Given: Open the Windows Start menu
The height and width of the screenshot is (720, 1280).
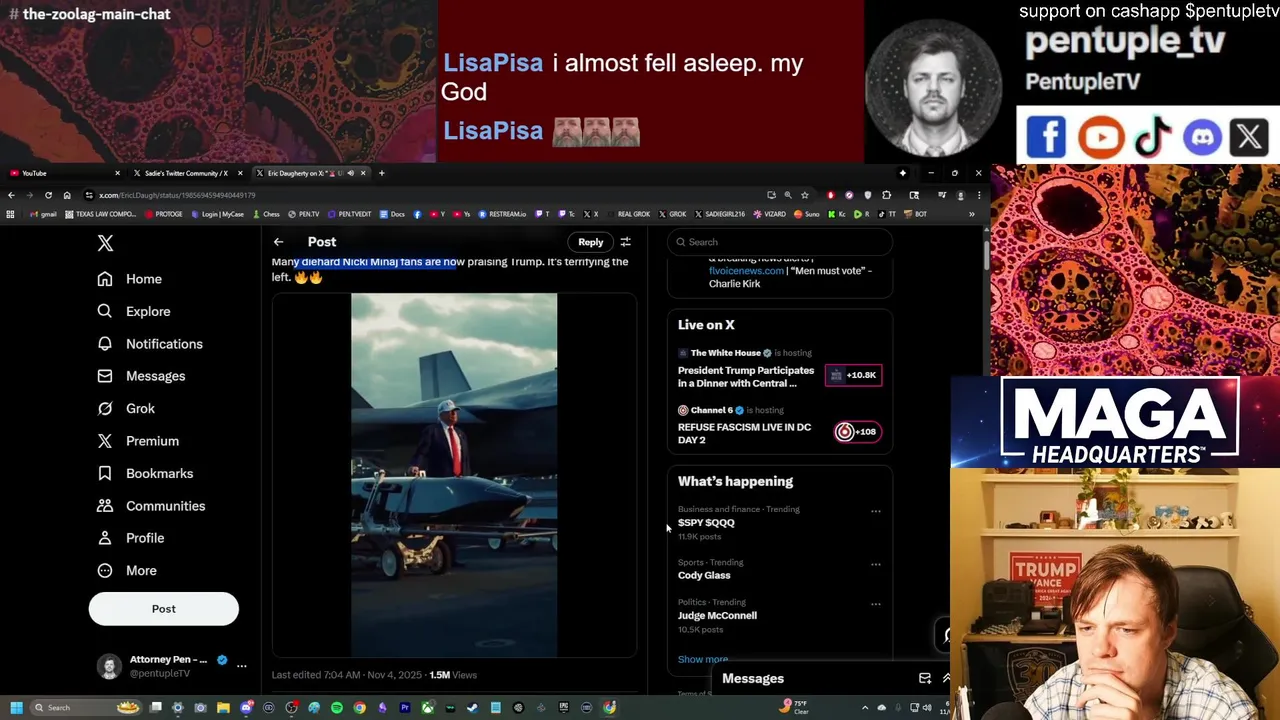Looking at the screenshot, I should click(16, 708).
